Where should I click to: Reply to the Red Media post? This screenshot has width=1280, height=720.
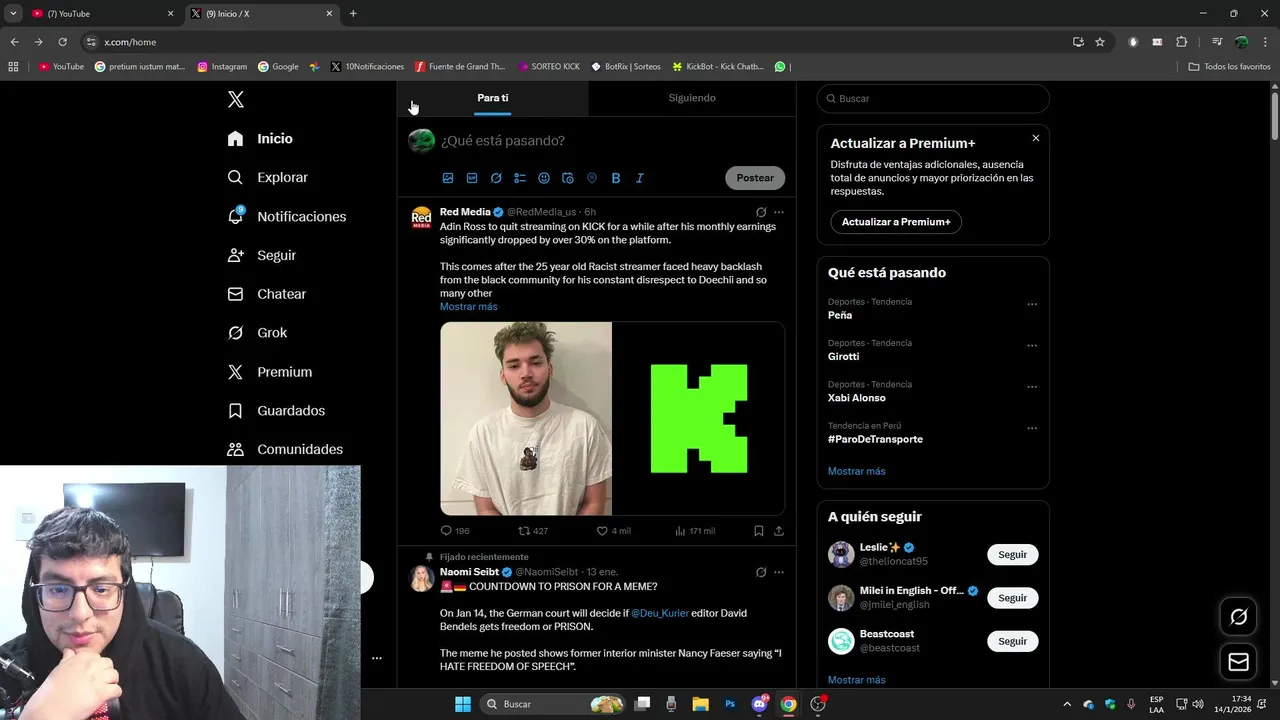click(455, 531)
